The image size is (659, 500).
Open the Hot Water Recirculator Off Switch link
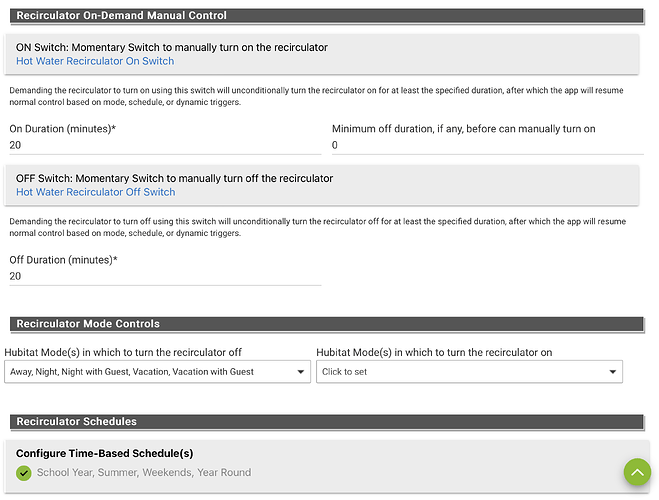(95, 192)
